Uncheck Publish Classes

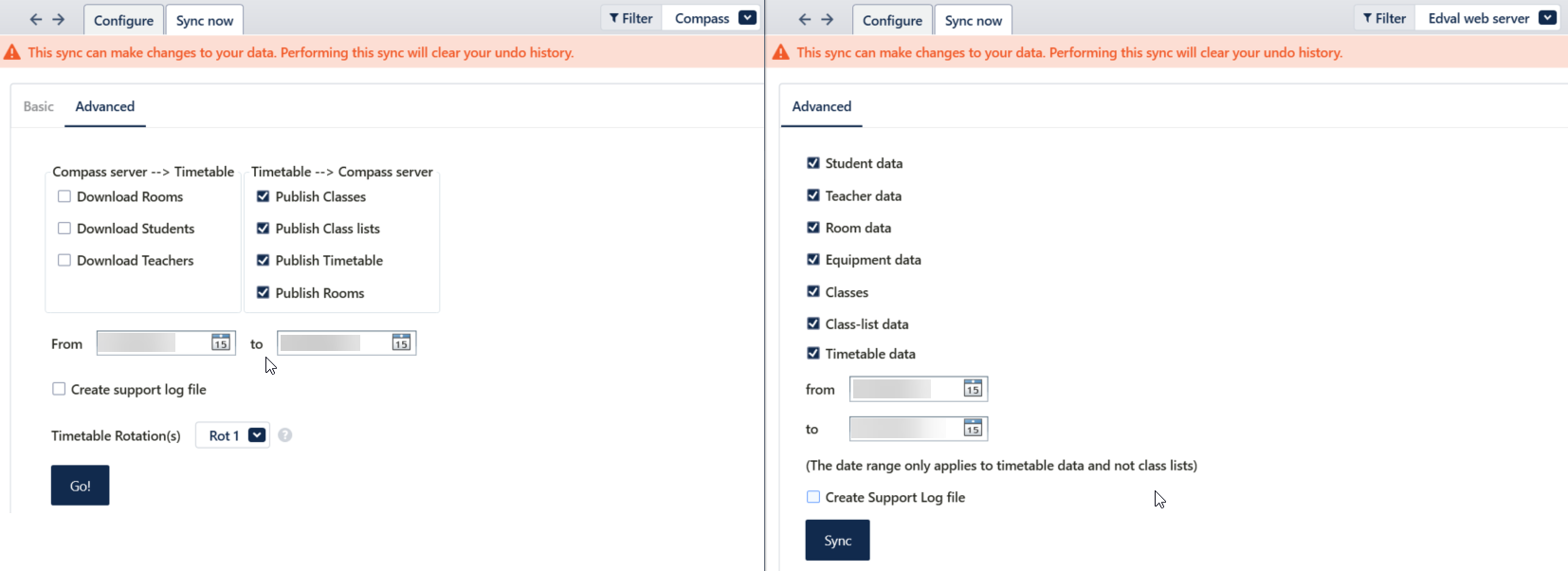click(264, 196)
